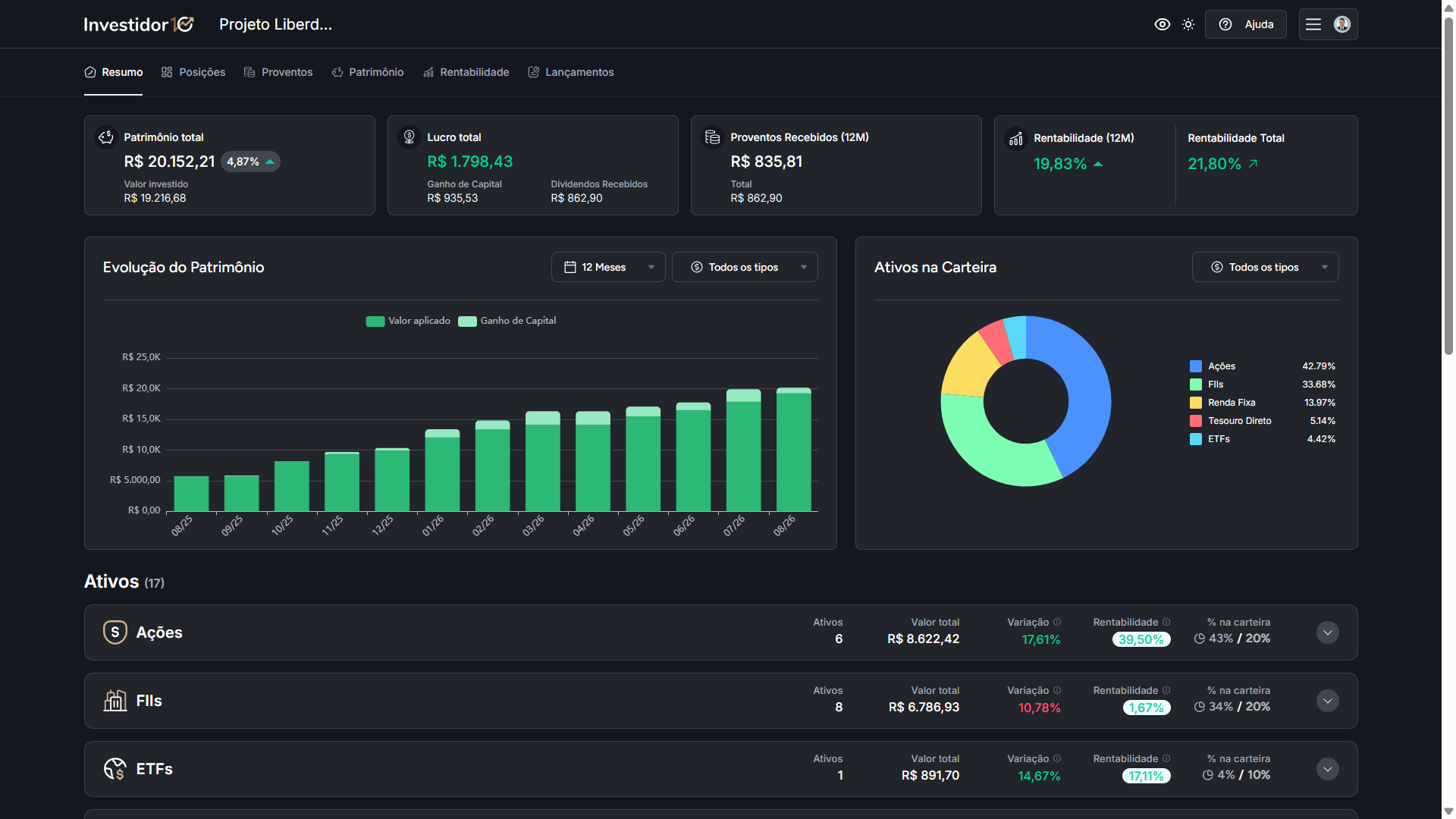
Task: Click the Patrimônio total piggy bank icon
Action: pos(106,136)
